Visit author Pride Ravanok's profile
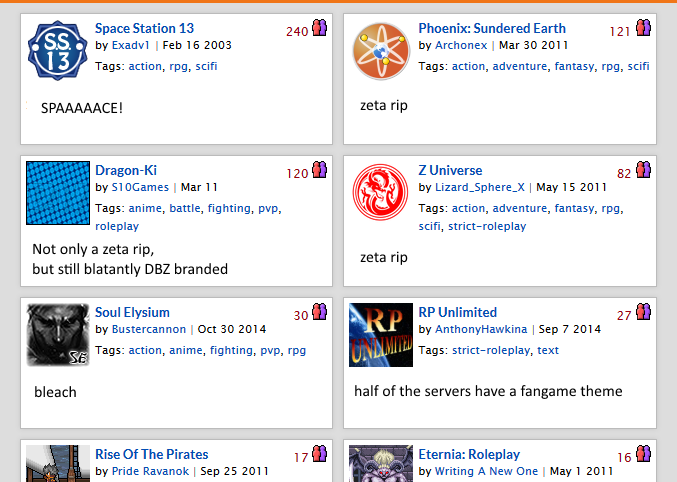677x482 pixels. [150, 472]
